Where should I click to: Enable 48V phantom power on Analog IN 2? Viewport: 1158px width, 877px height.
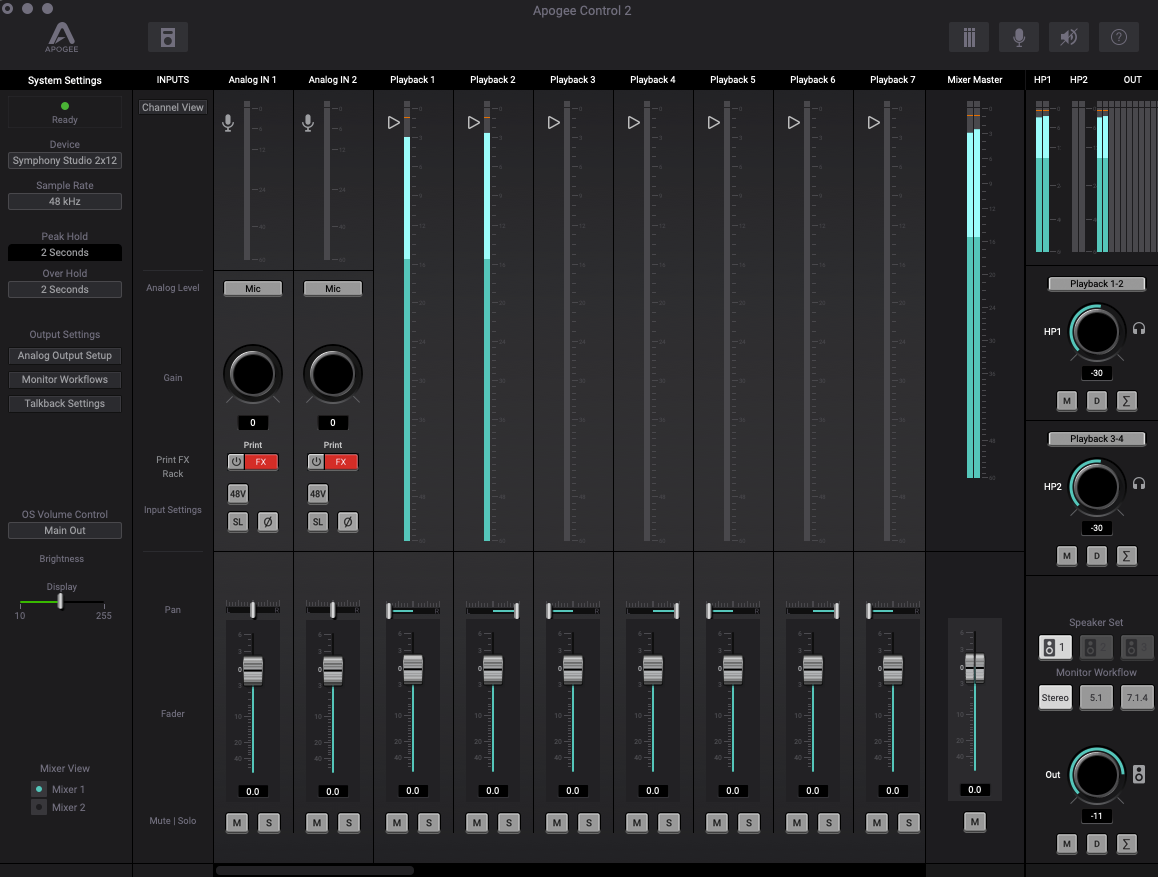pos(317,493)
